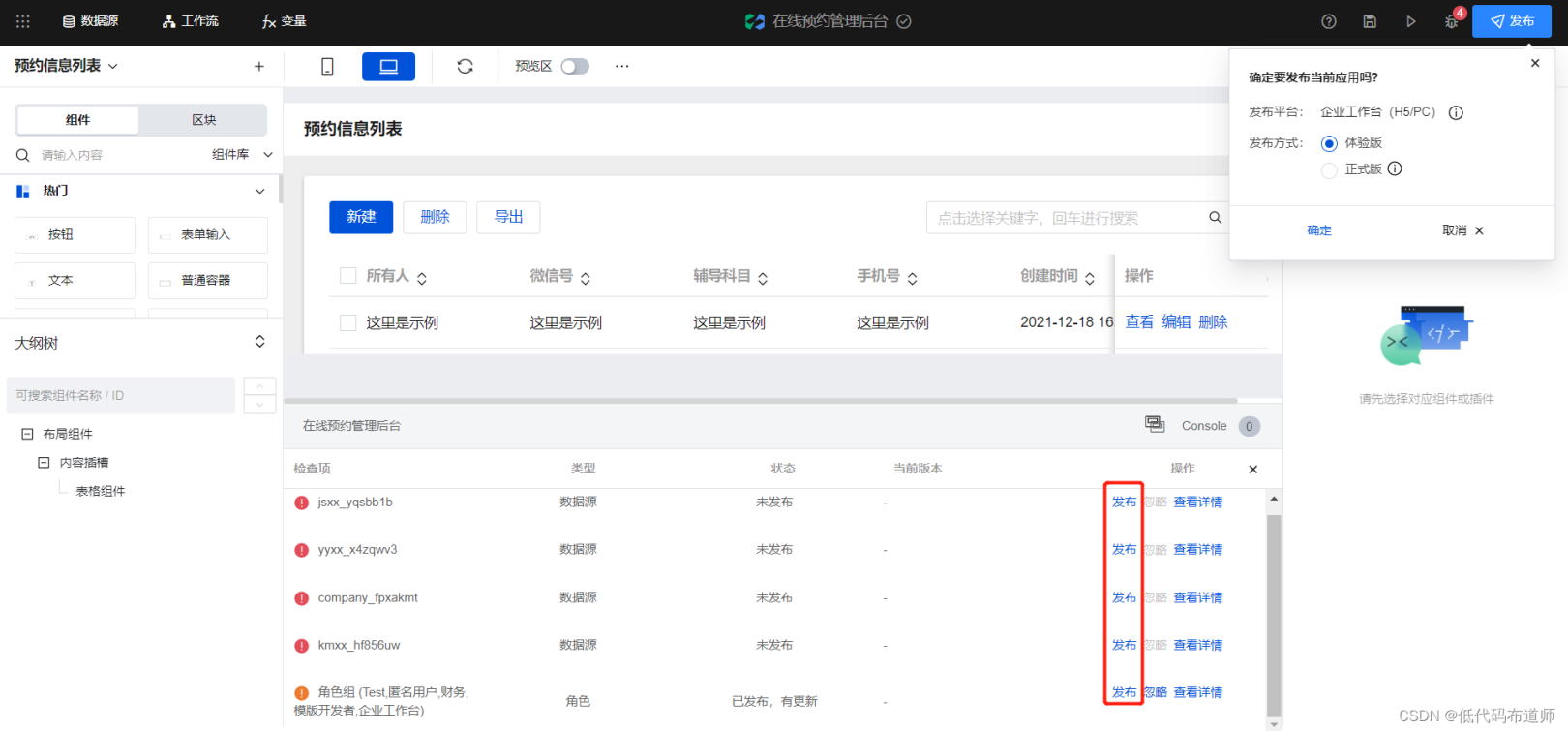The image size is (1568, 731).
Task: Publish the company_fpxakmt data source
Action: (x=1124, y=598)
